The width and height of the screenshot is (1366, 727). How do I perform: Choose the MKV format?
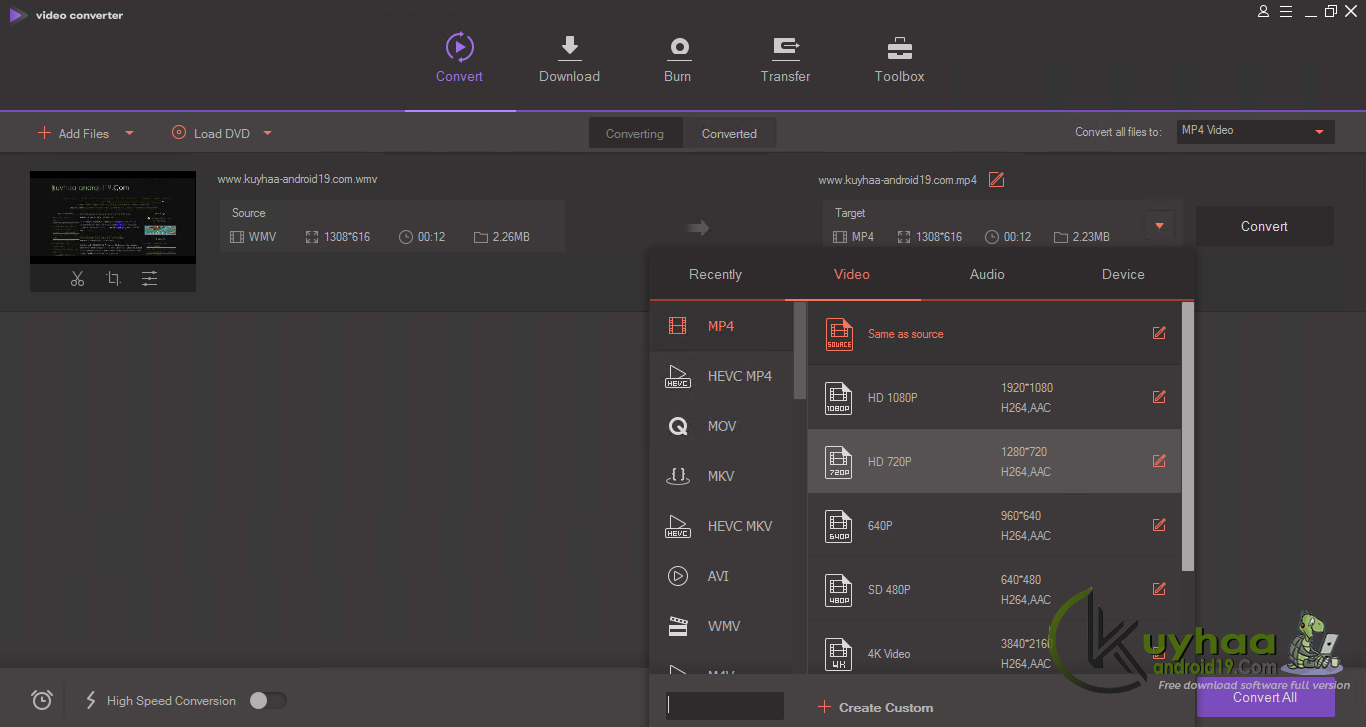(721, 476)
